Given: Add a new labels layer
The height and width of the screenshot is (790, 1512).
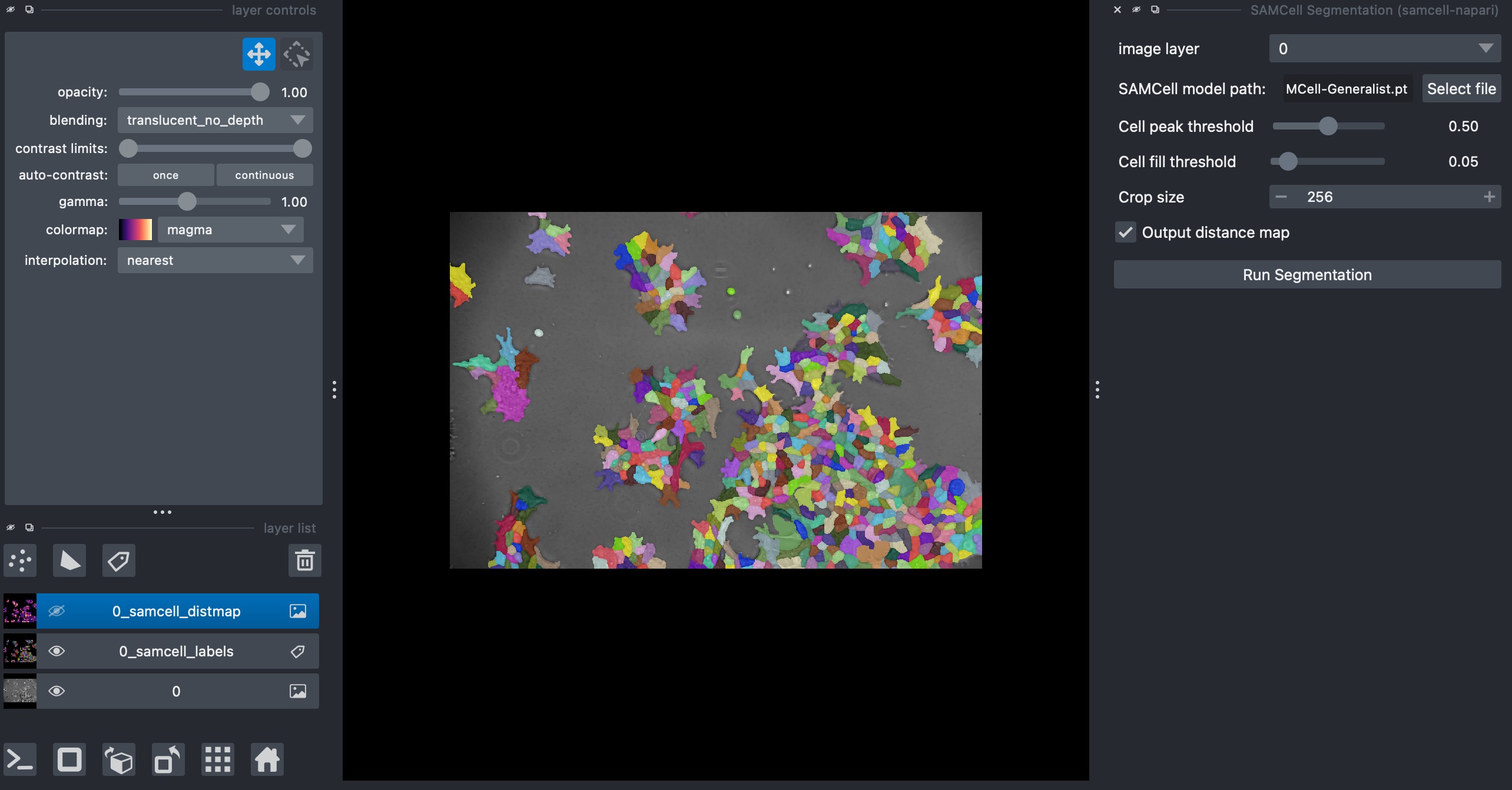Looking at the screenshot, I should 119,560.
